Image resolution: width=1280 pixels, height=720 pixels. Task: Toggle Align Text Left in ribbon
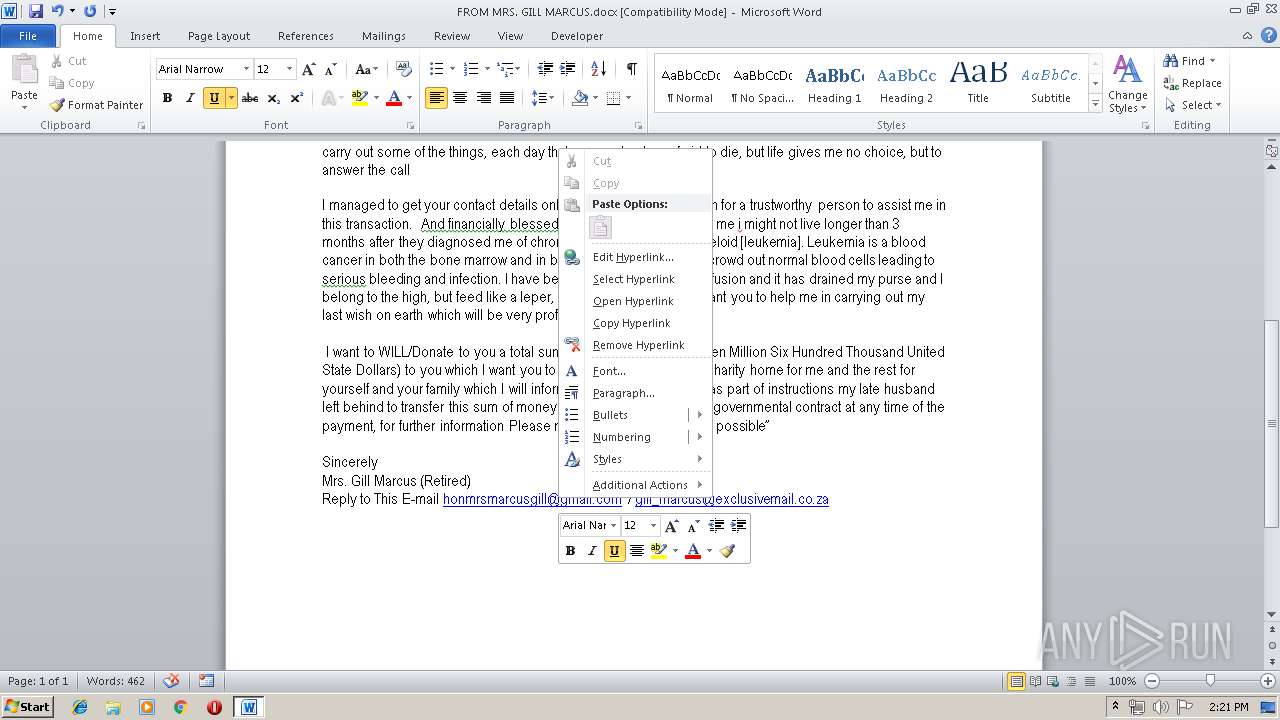436,98
